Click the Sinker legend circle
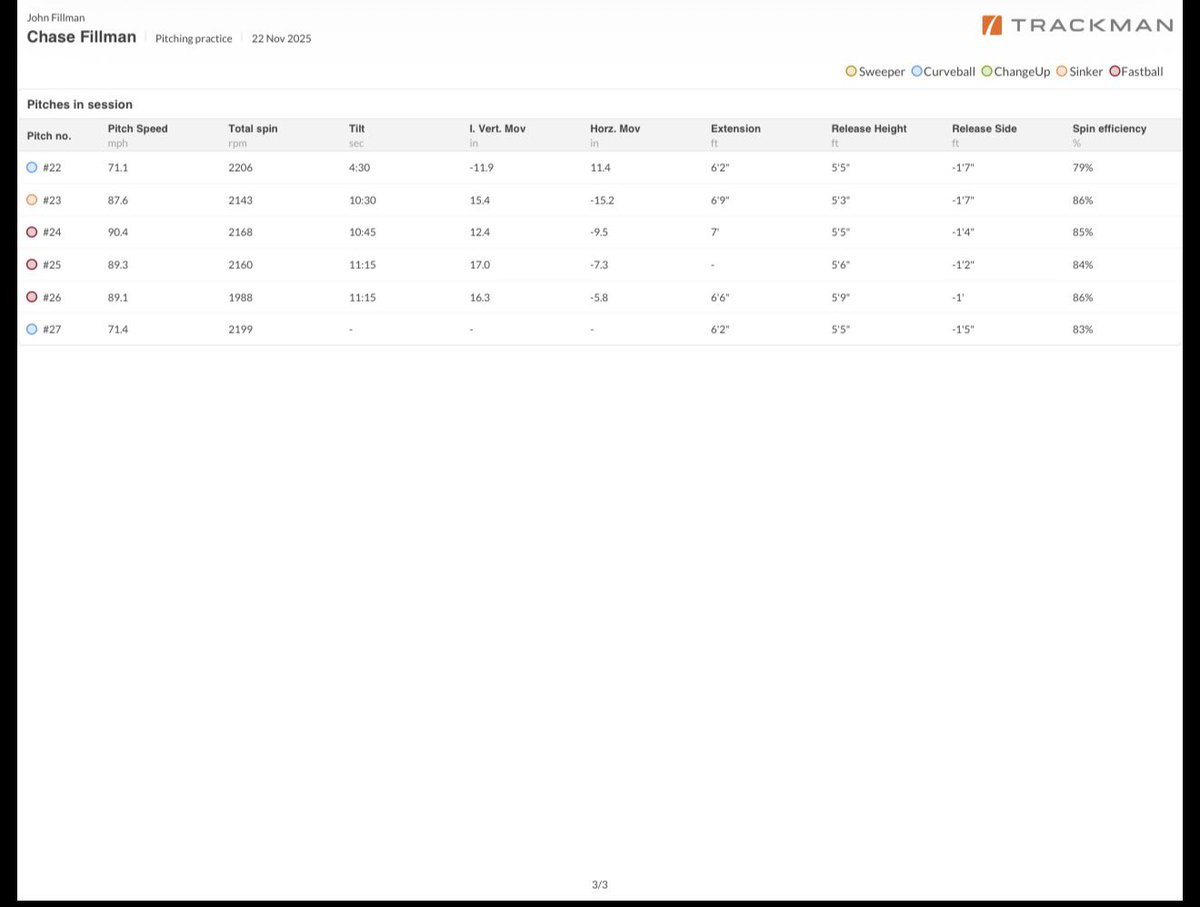This screenshot has height=907, width=1200. (1062, 72)
